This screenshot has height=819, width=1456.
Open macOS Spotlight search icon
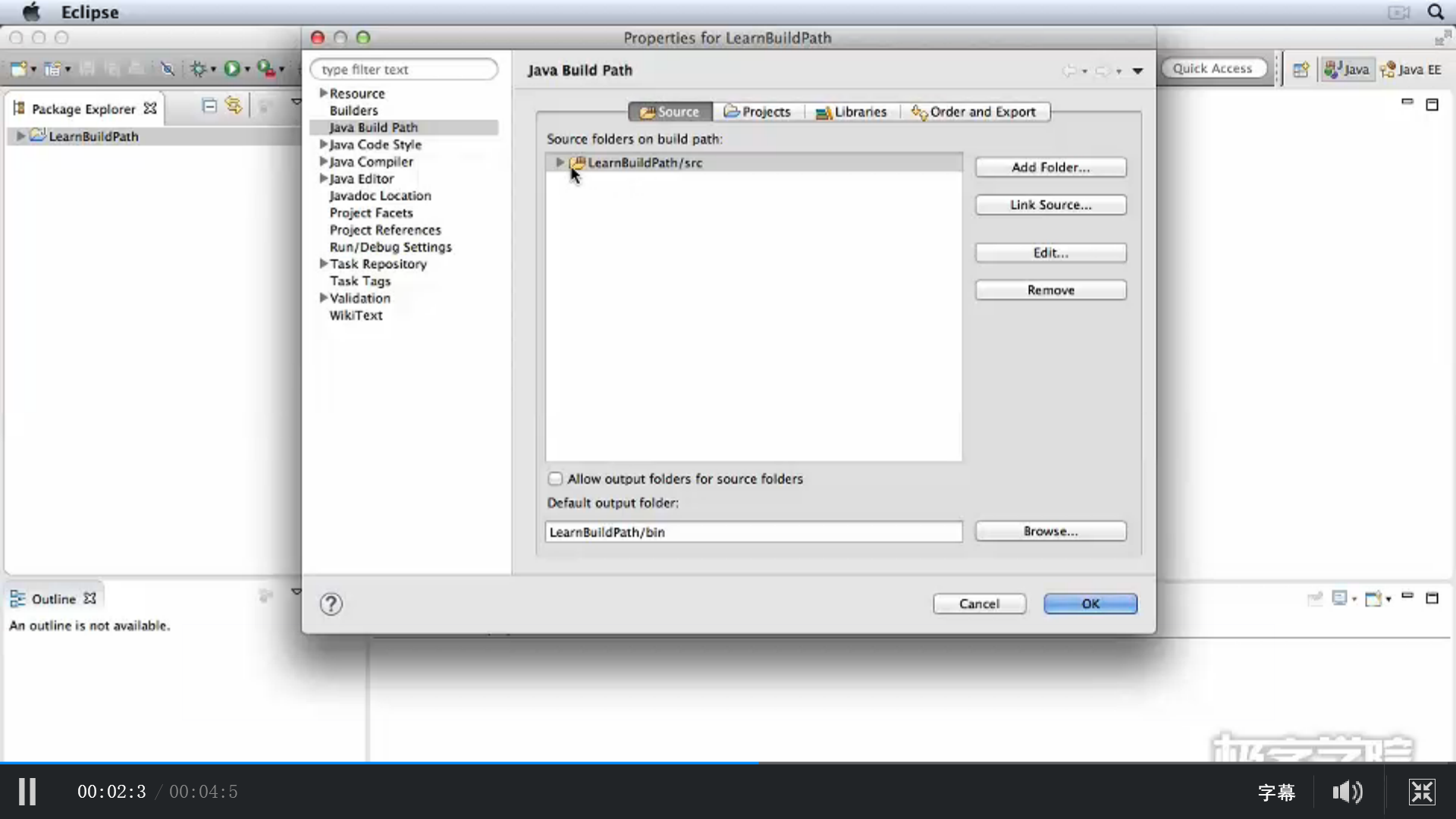(x=1436, y=12)
